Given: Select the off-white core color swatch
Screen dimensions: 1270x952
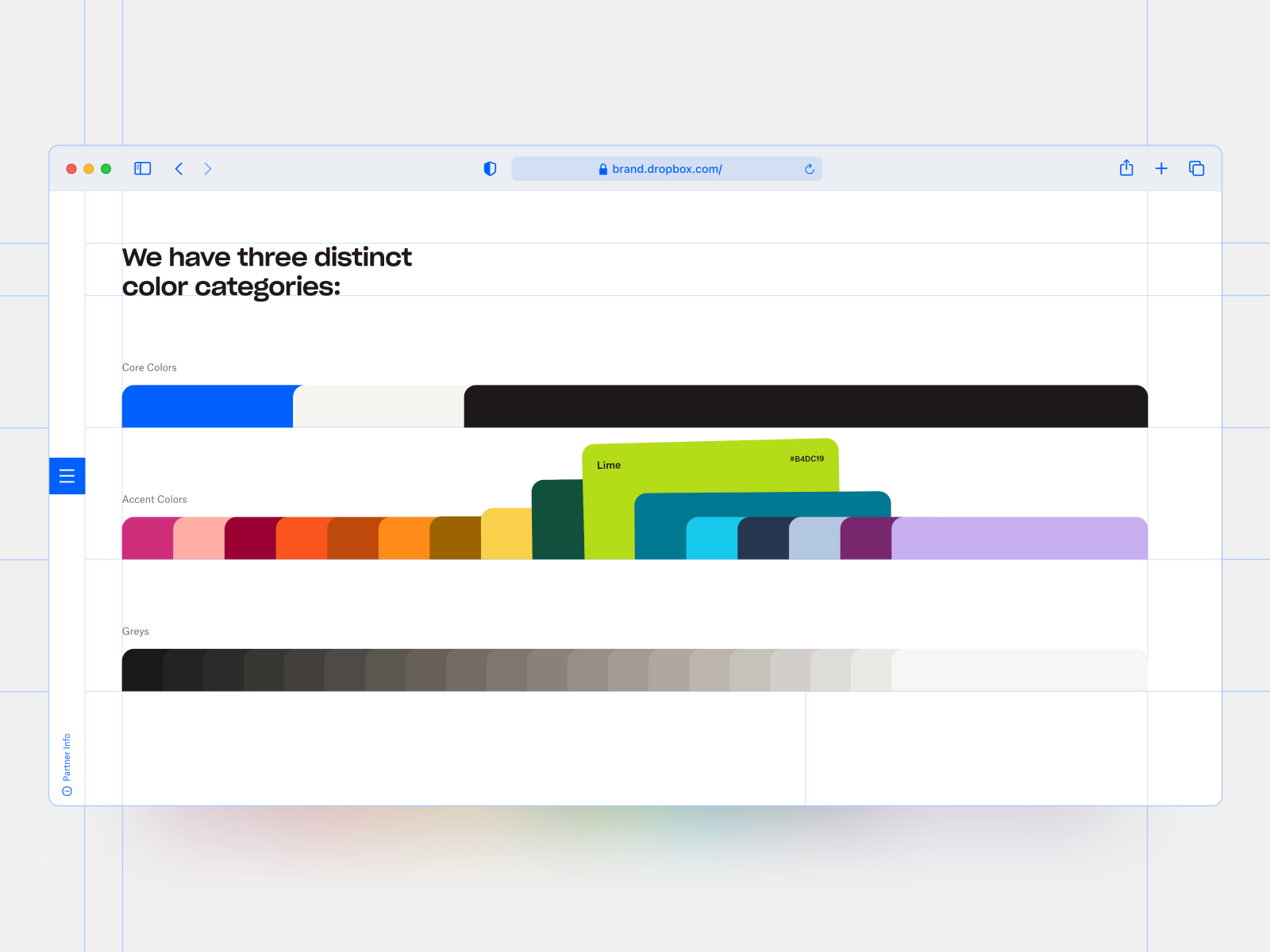Looking at the screenshot, I should (379, 406).
